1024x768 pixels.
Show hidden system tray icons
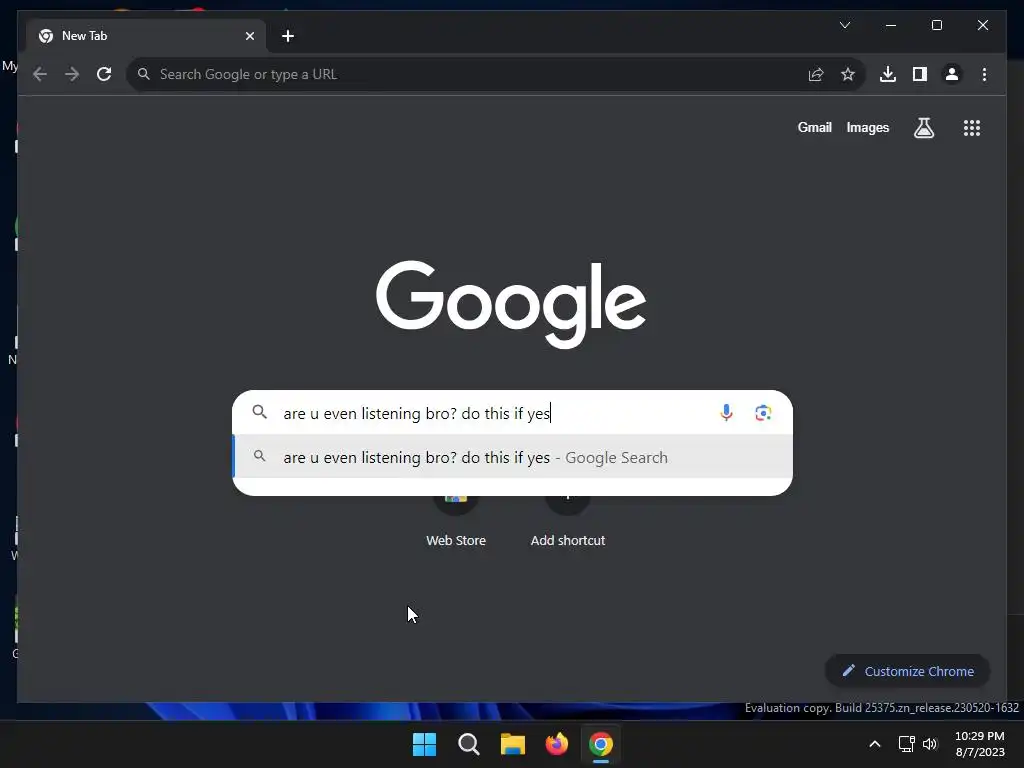[x=874, y=744]
